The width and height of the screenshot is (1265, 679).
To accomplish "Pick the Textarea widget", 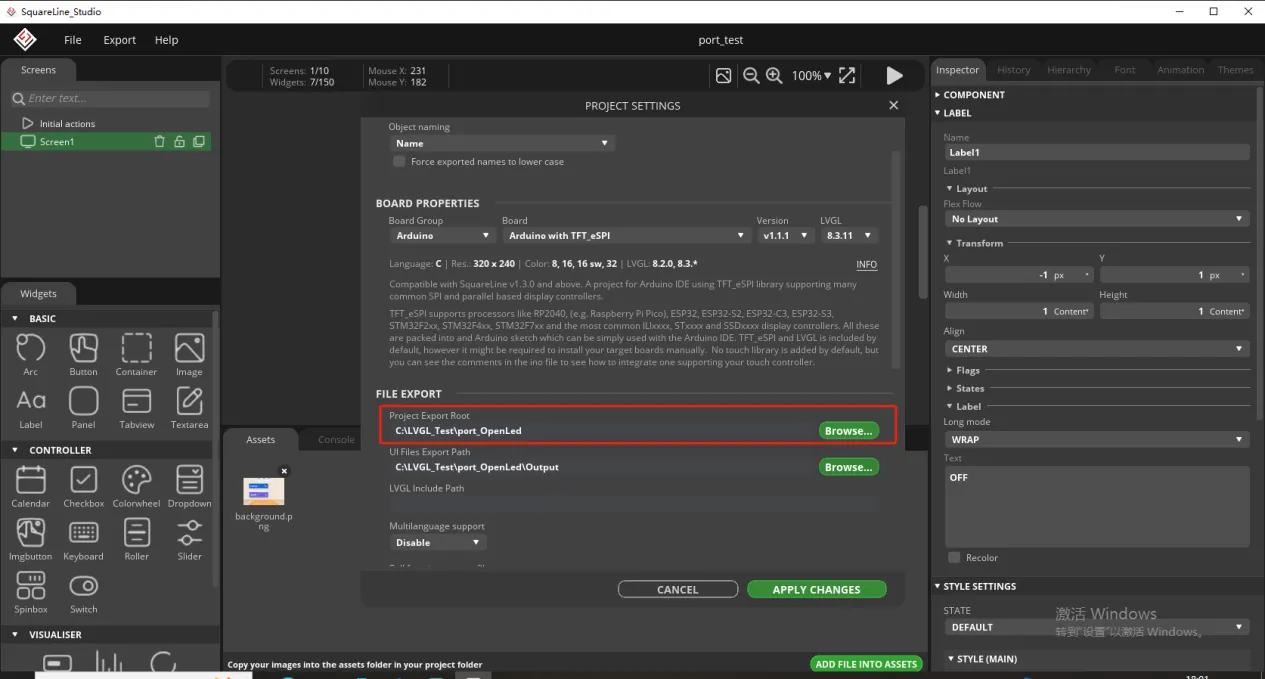I will [189, 401].
